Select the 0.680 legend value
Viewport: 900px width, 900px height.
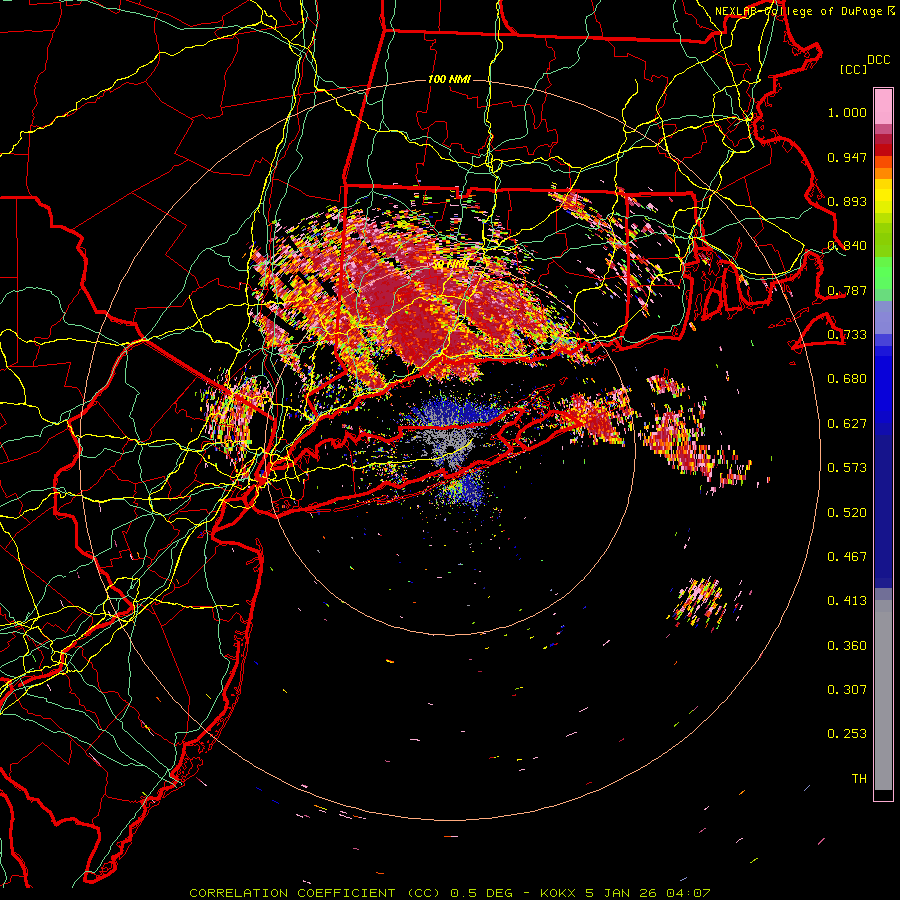[x=847, y=379]
